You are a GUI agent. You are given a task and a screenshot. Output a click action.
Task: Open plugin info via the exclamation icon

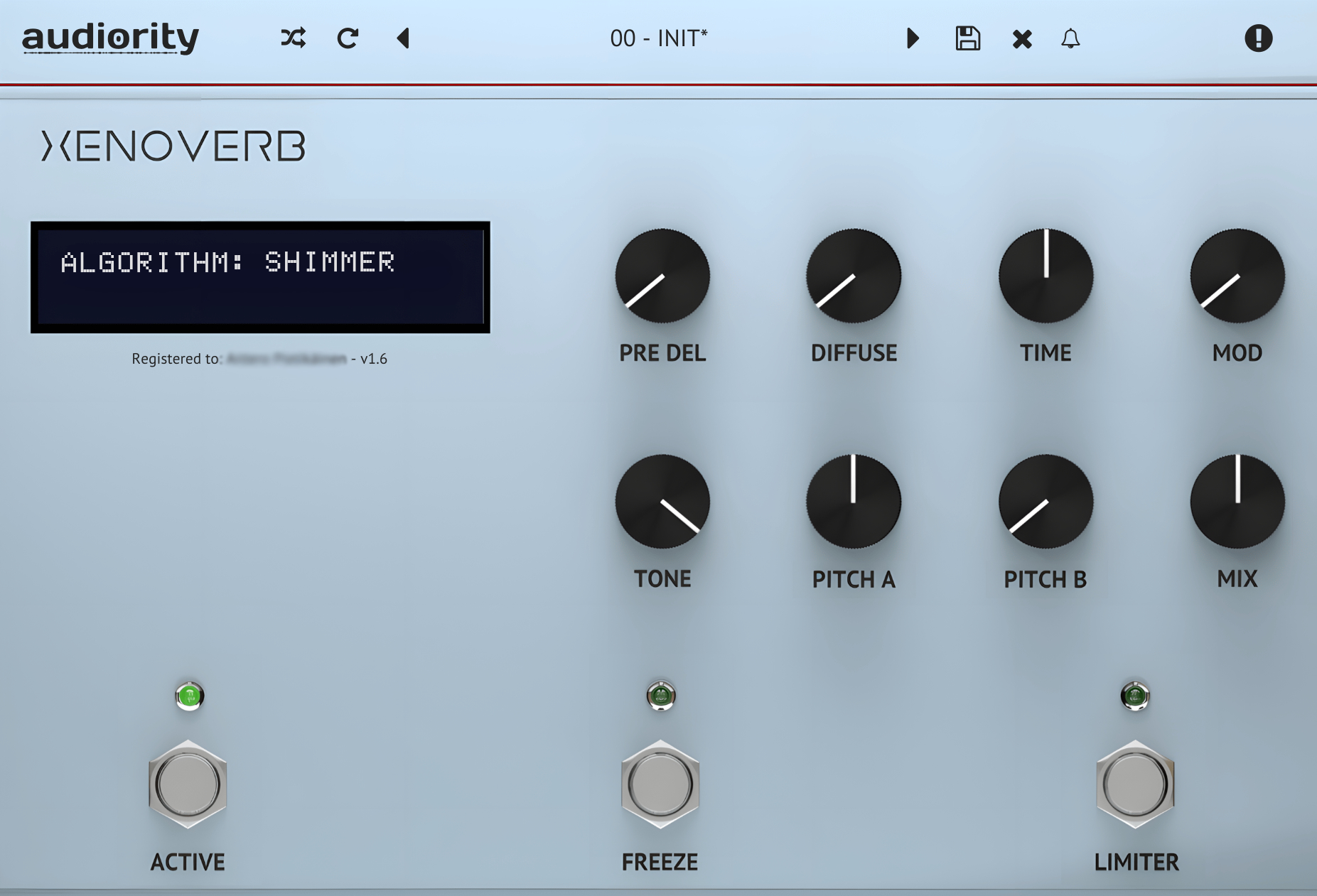pyautogui.click(x=1258, y=38)
